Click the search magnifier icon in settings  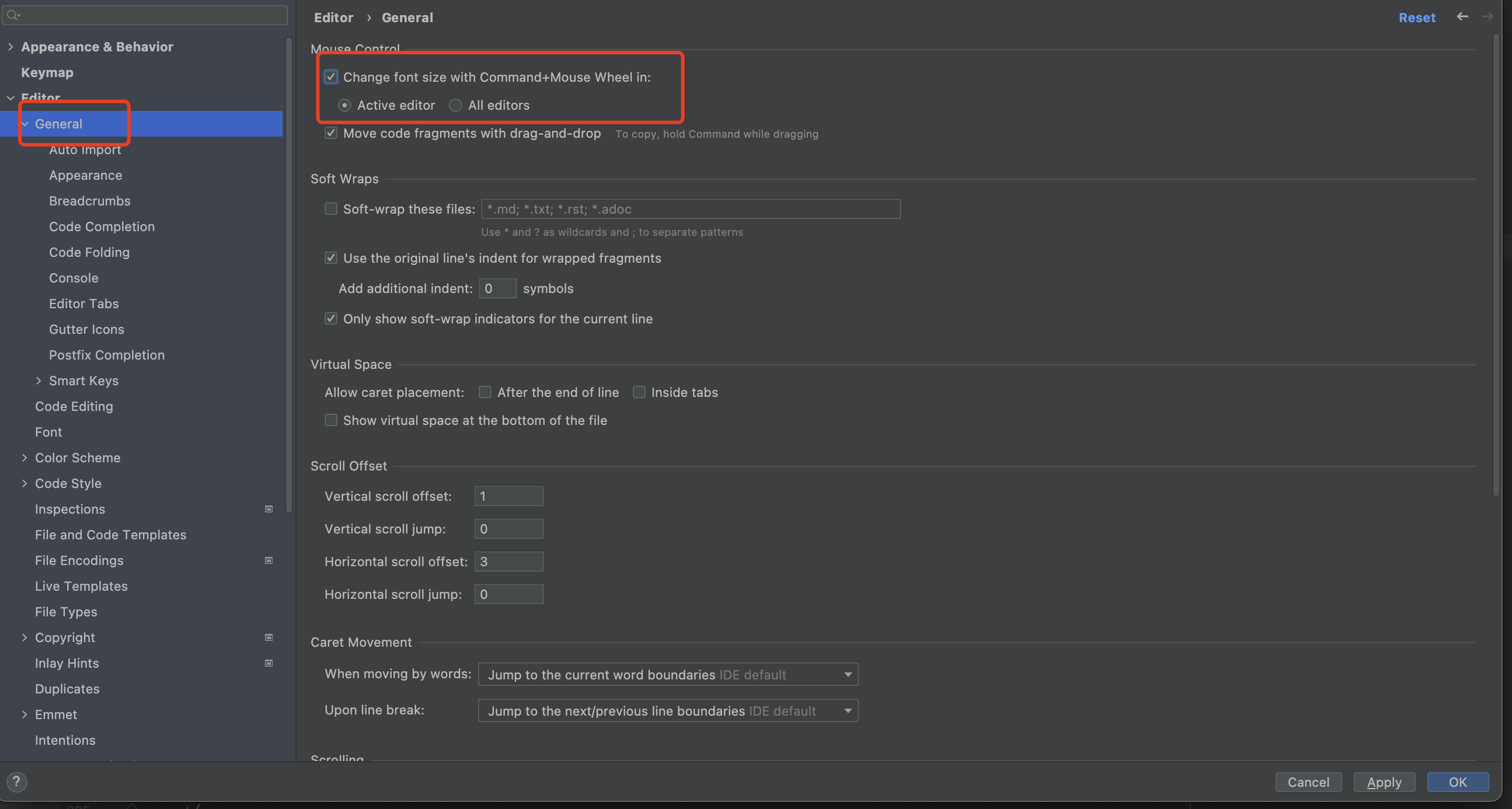coord(13,15)
